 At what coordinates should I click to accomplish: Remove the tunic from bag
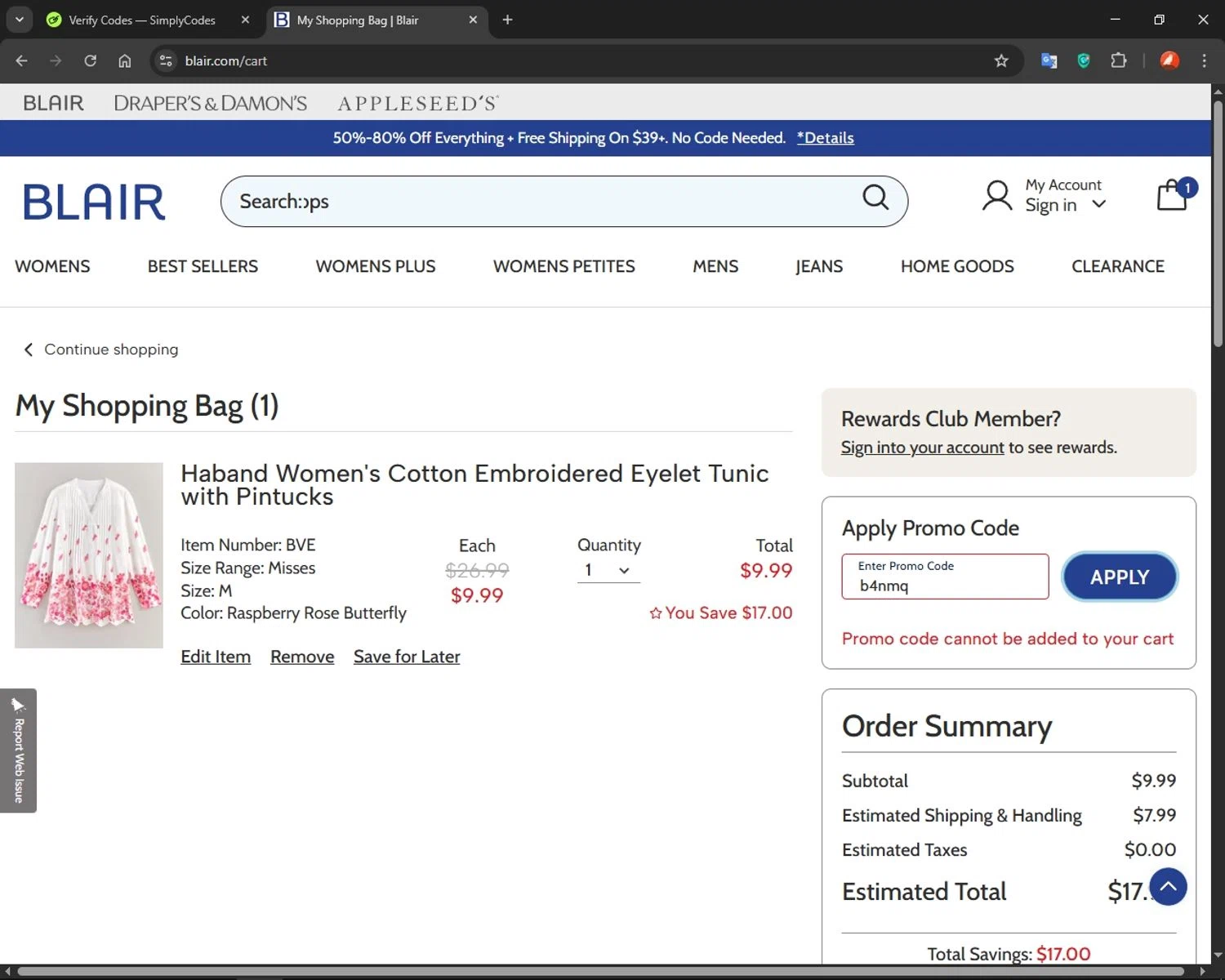click(x=302, y=657)
